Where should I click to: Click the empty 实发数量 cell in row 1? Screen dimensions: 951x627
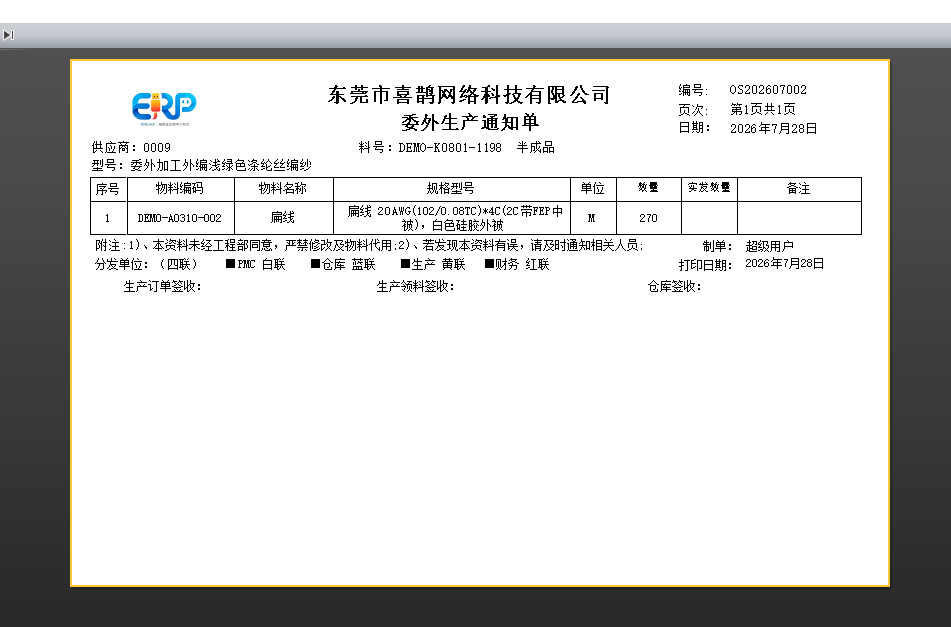click(x=709, y=218)
